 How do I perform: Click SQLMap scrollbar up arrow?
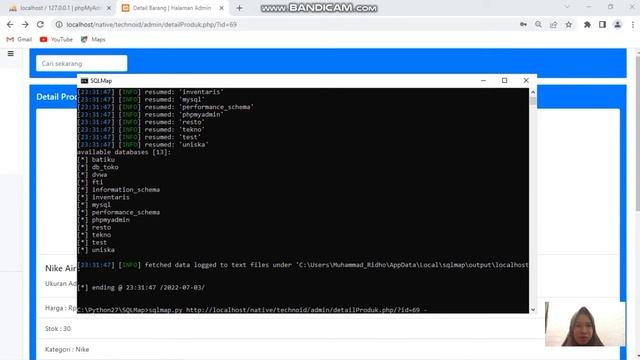click(533, 92)
